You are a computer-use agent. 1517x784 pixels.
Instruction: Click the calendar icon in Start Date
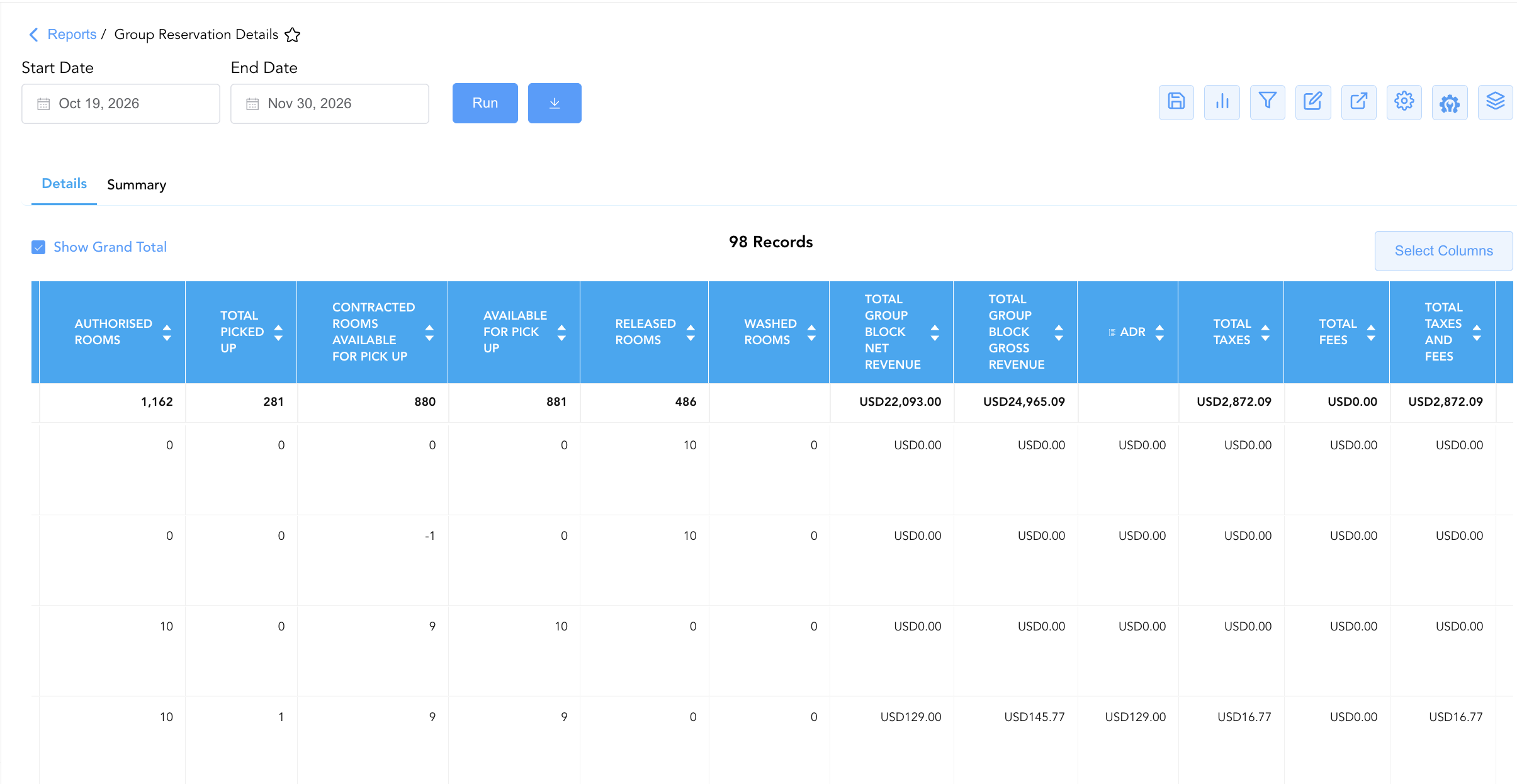pyautogui.click(x=43, y=104)
